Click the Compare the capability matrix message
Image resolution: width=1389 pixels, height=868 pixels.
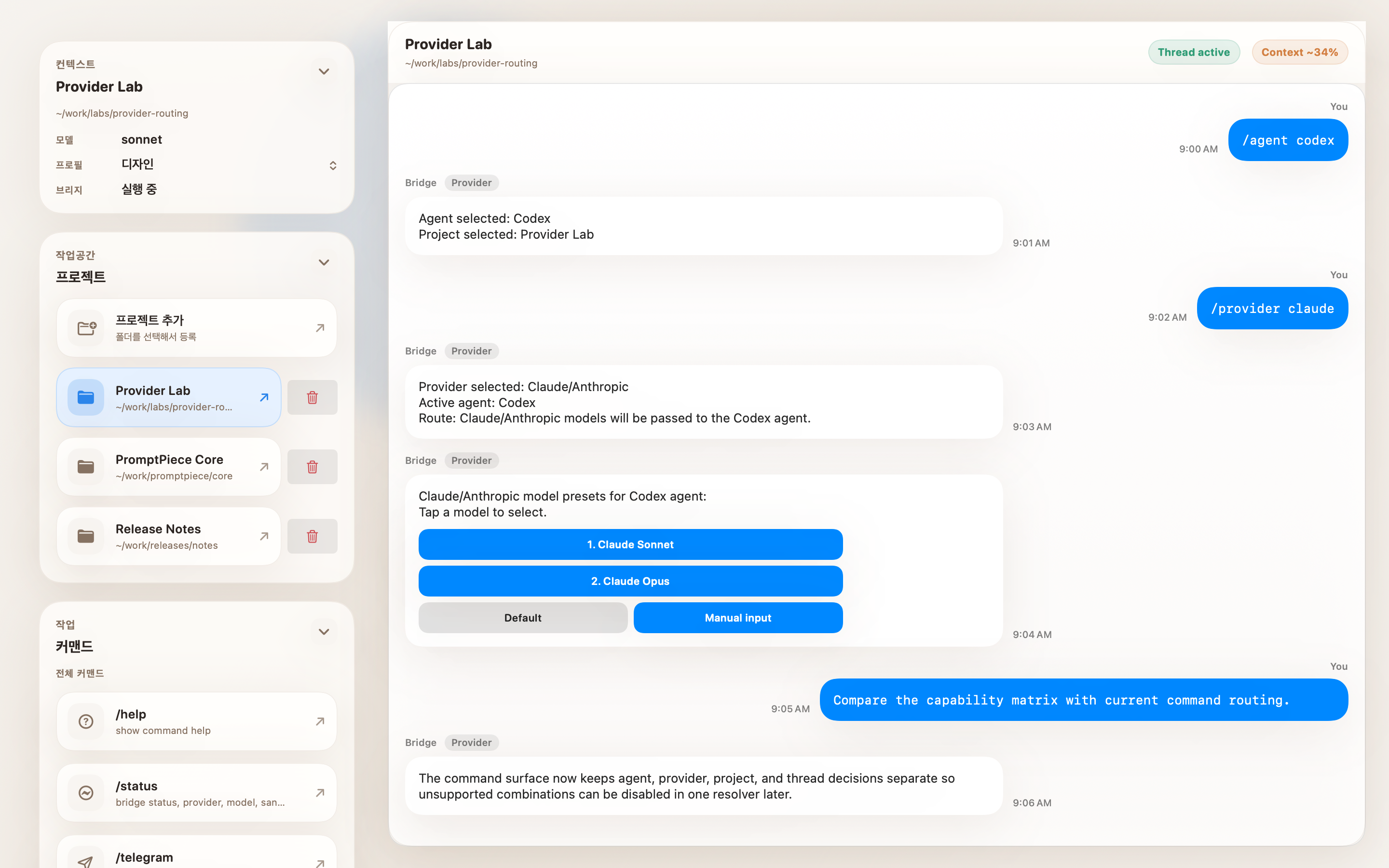pos(1084,700)
